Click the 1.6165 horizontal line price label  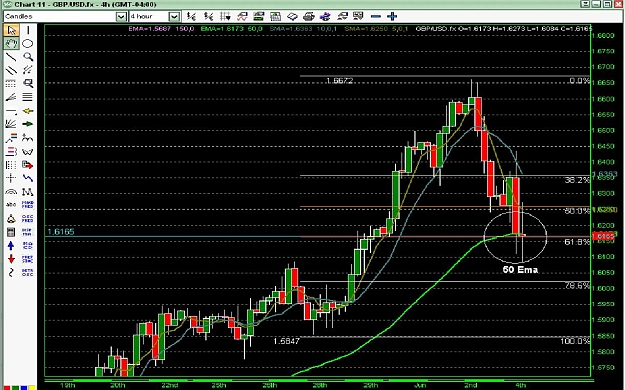(x=61, y=232)
